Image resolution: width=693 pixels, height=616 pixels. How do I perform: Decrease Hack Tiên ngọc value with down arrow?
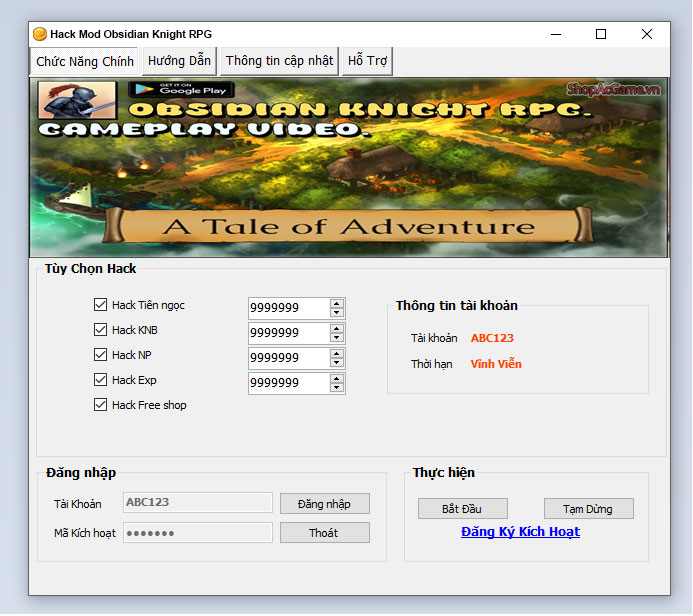click(337, 312)
